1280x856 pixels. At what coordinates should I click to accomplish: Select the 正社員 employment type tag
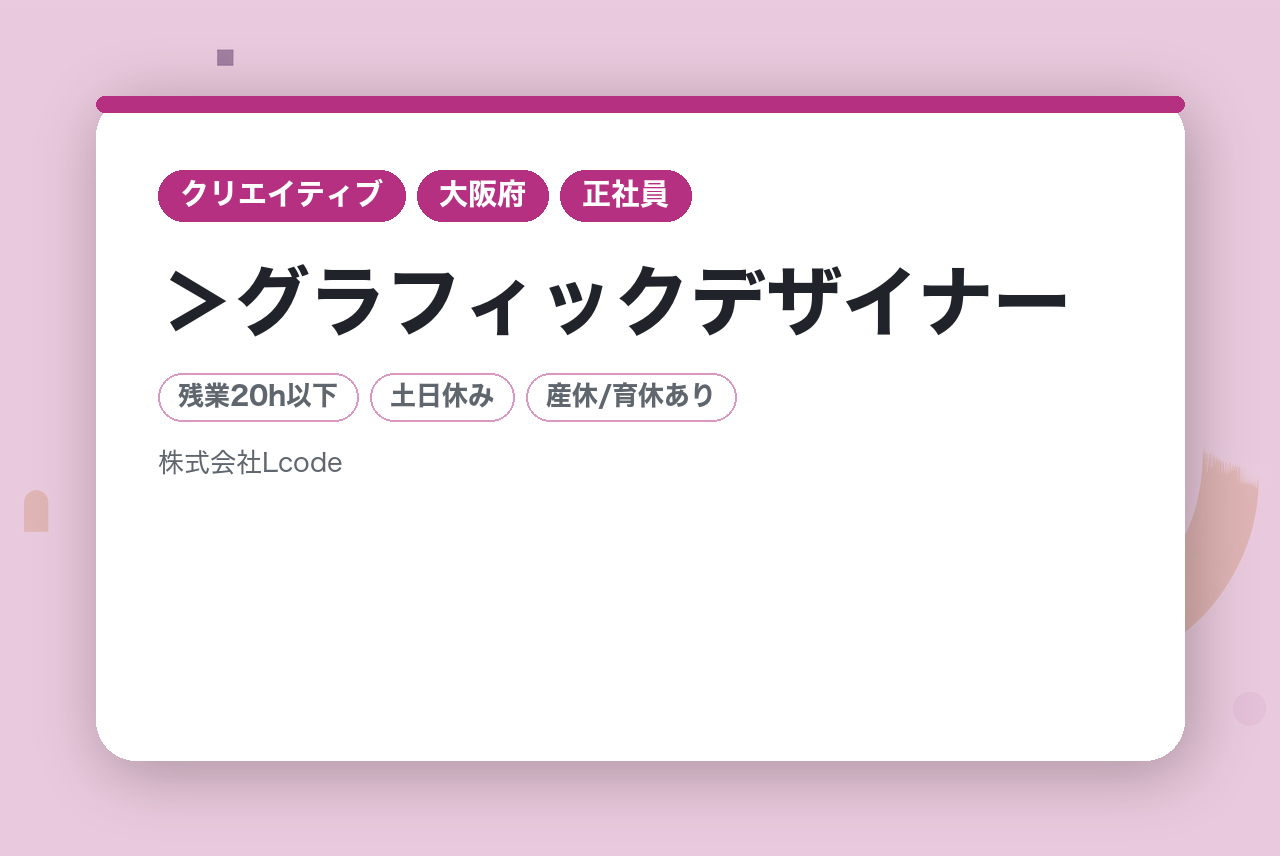[x=626, y=196]
